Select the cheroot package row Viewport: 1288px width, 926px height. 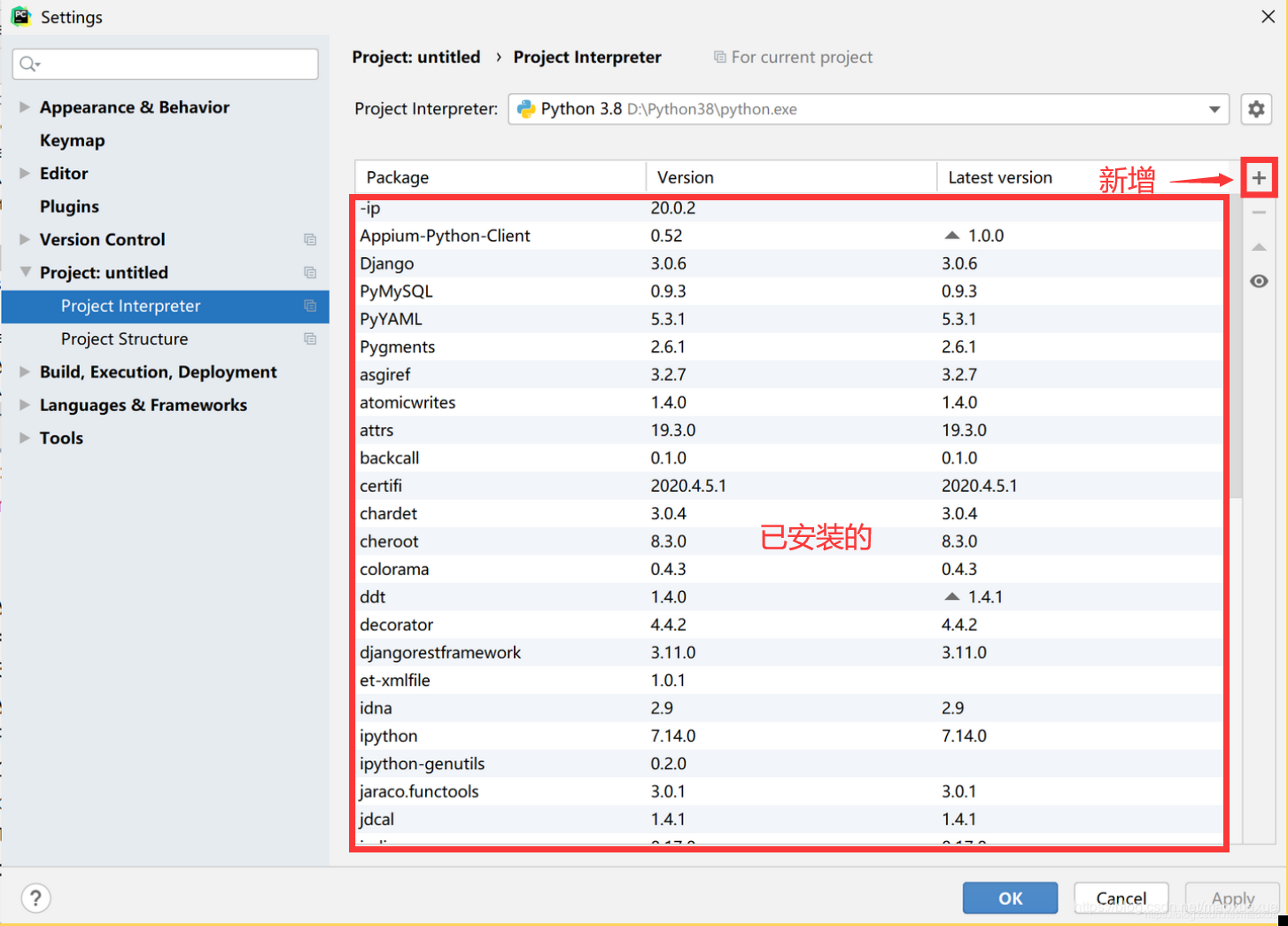tap(790, 541)
